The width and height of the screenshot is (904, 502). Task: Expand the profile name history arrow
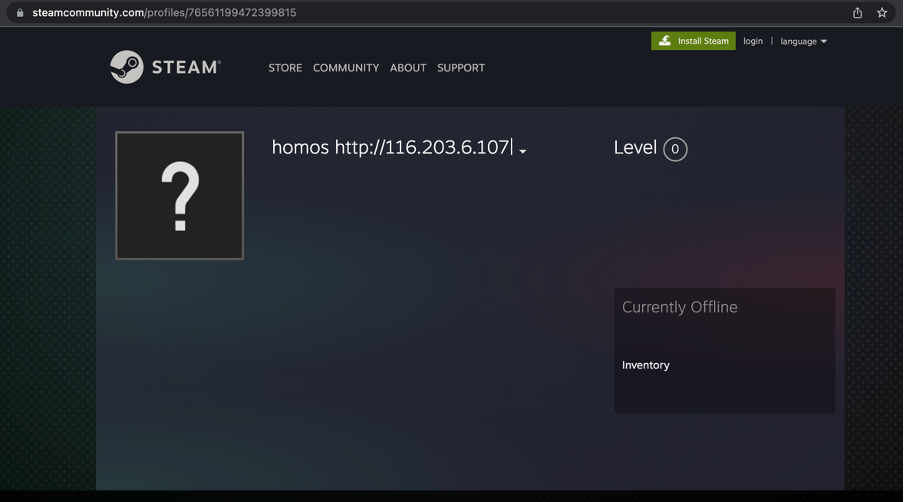(522, 151)
